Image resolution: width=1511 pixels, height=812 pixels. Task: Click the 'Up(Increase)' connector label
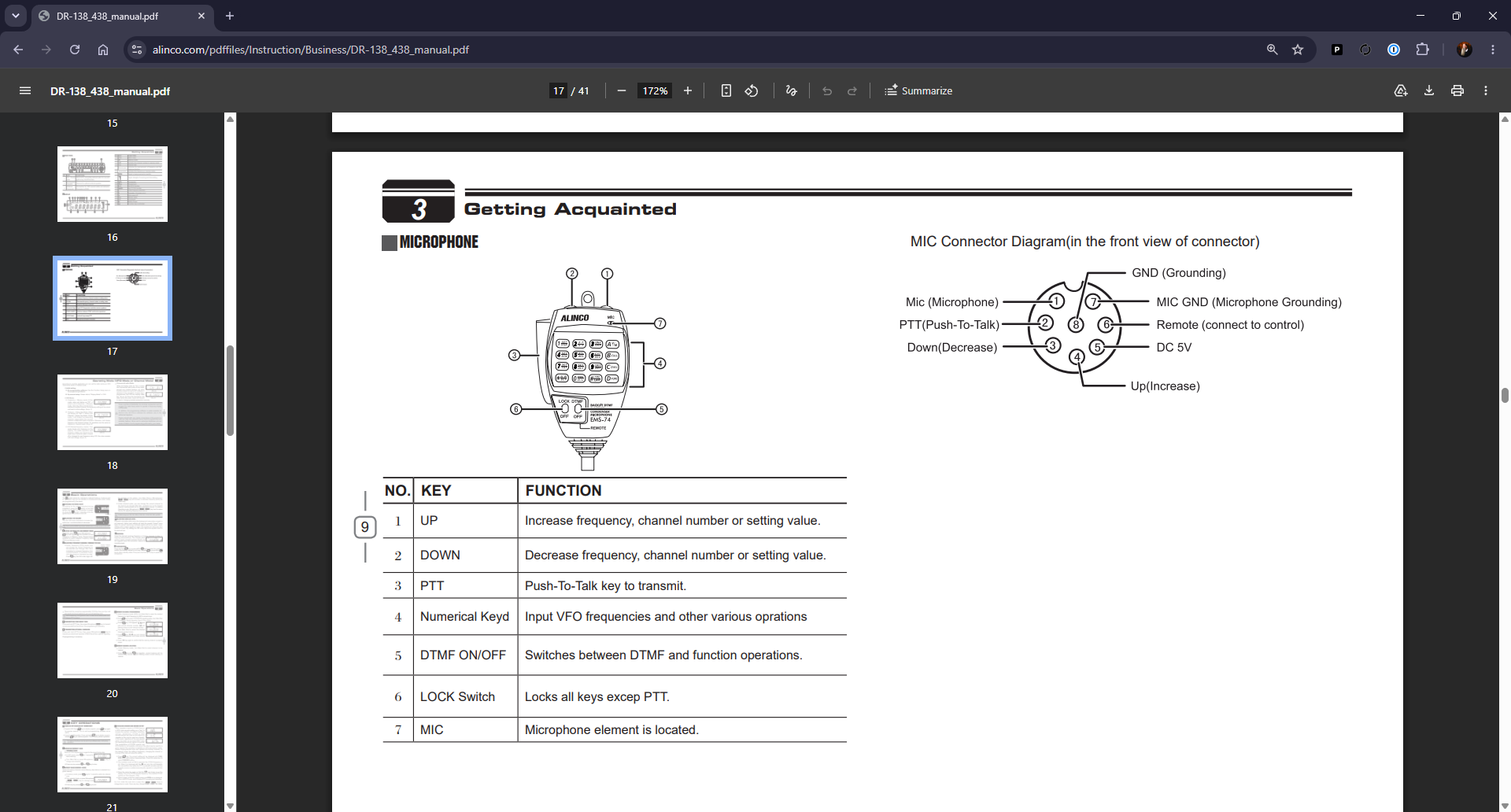click(x=1165, y=386)
